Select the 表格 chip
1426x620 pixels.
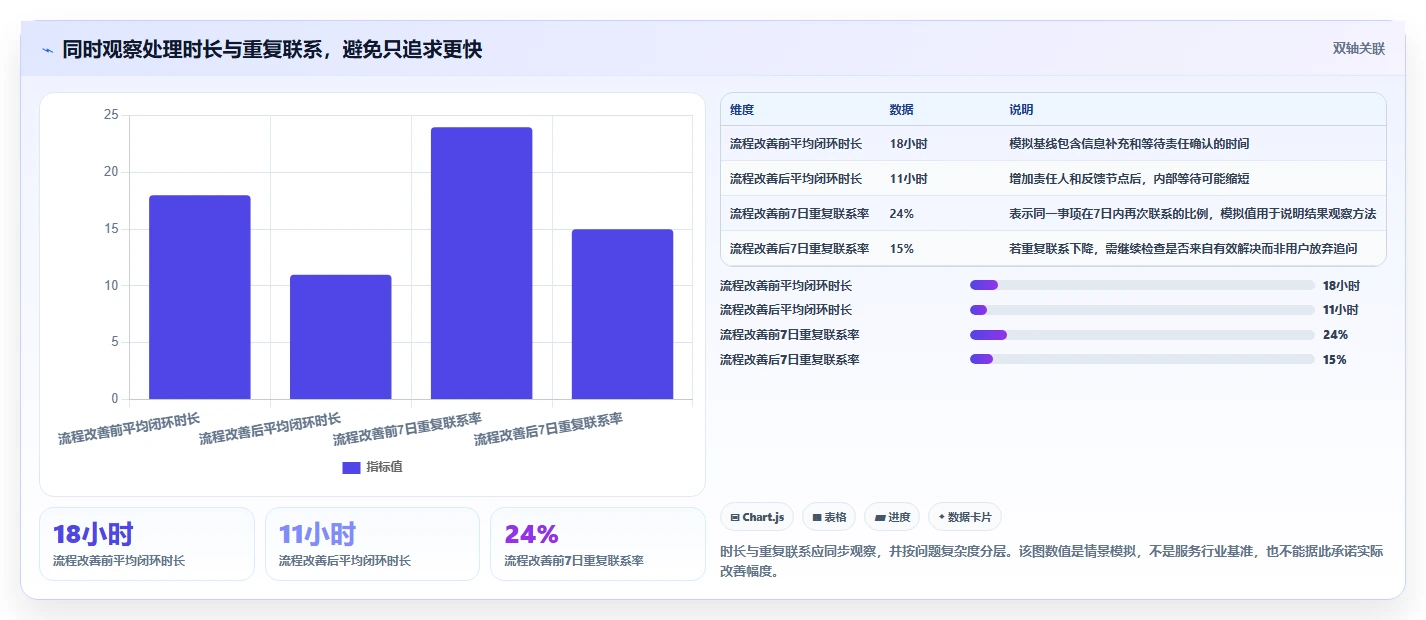click(x=829, y=517)
